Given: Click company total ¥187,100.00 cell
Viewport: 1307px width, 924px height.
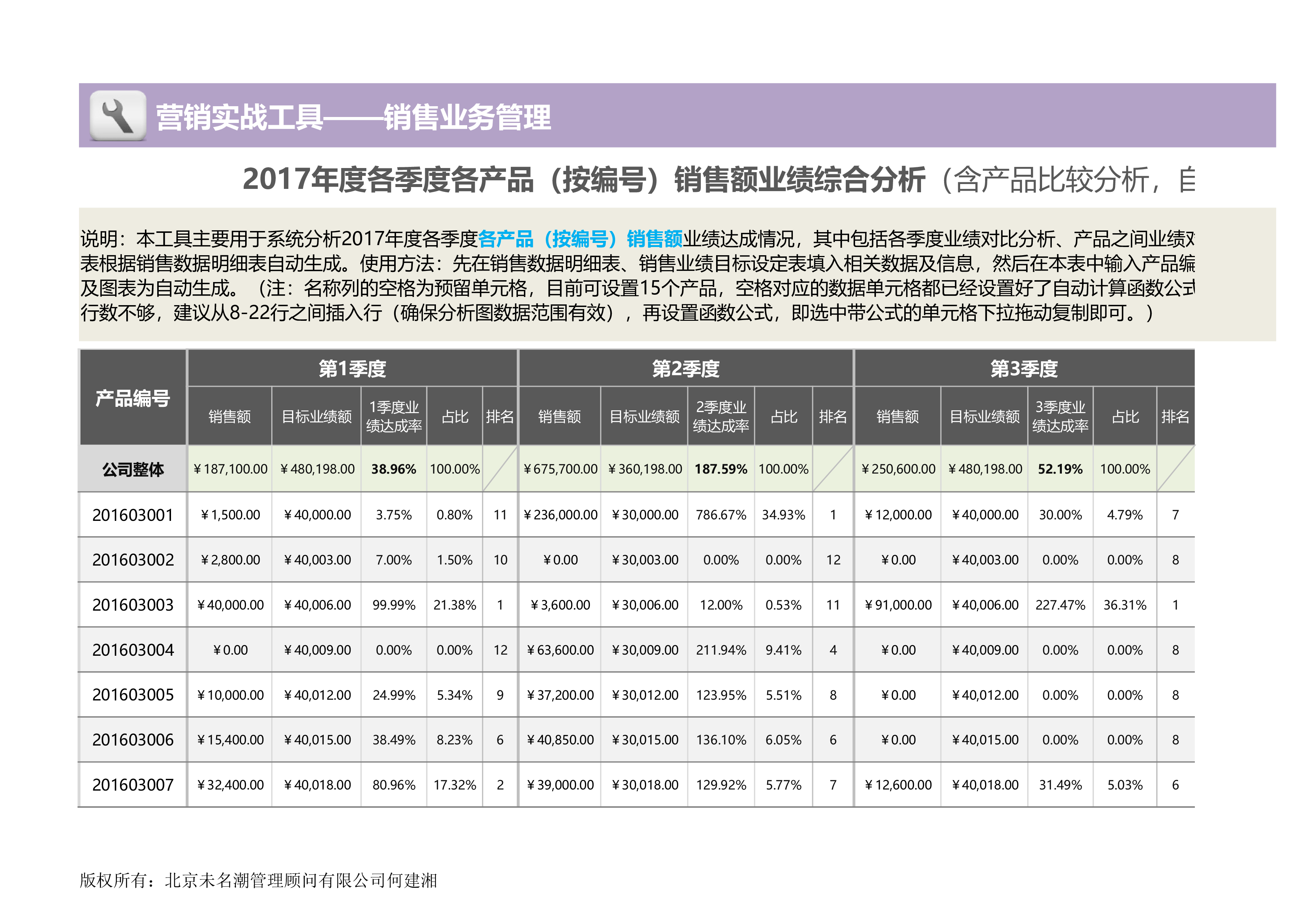Looking at the screenshot, I should click(x=230, y=469).
